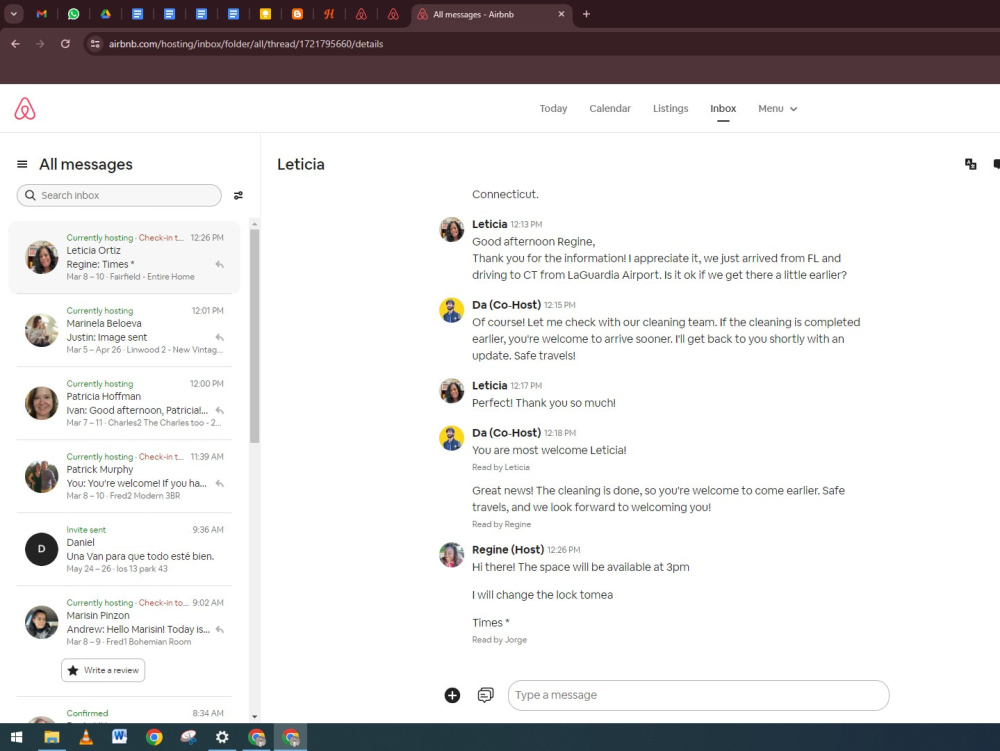Open the Google Keep pinned tab
The width and height of the screenshot is (1000, 751).
[265, 14]
